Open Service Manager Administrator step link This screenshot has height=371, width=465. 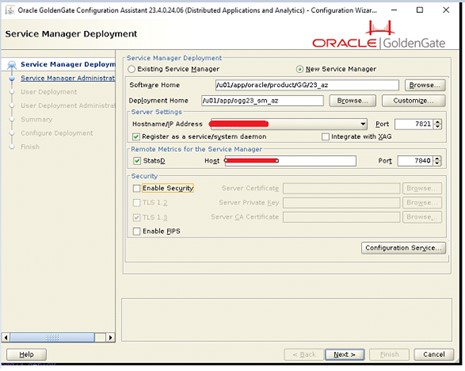click(68, 78)
